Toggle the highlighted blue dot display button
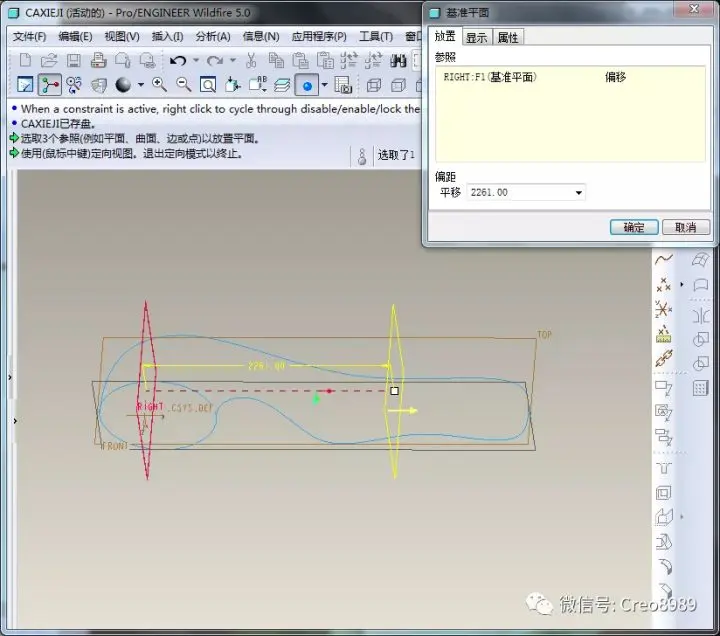This screenshot has width=720, height=636. click(x=307, y=85)
